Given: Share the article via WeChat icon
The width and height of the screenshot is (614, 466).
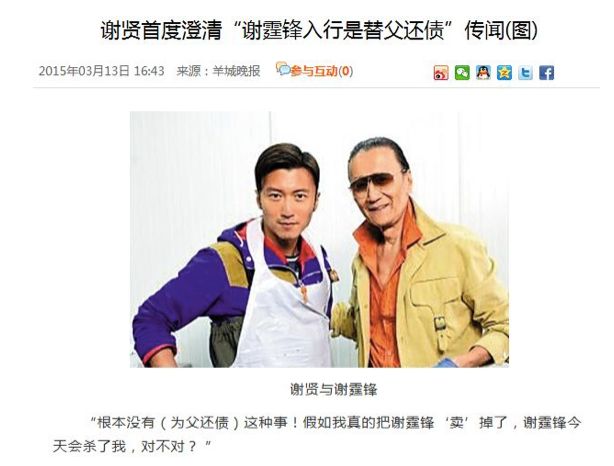Looking at the screenshot, I should coord(462,73).
